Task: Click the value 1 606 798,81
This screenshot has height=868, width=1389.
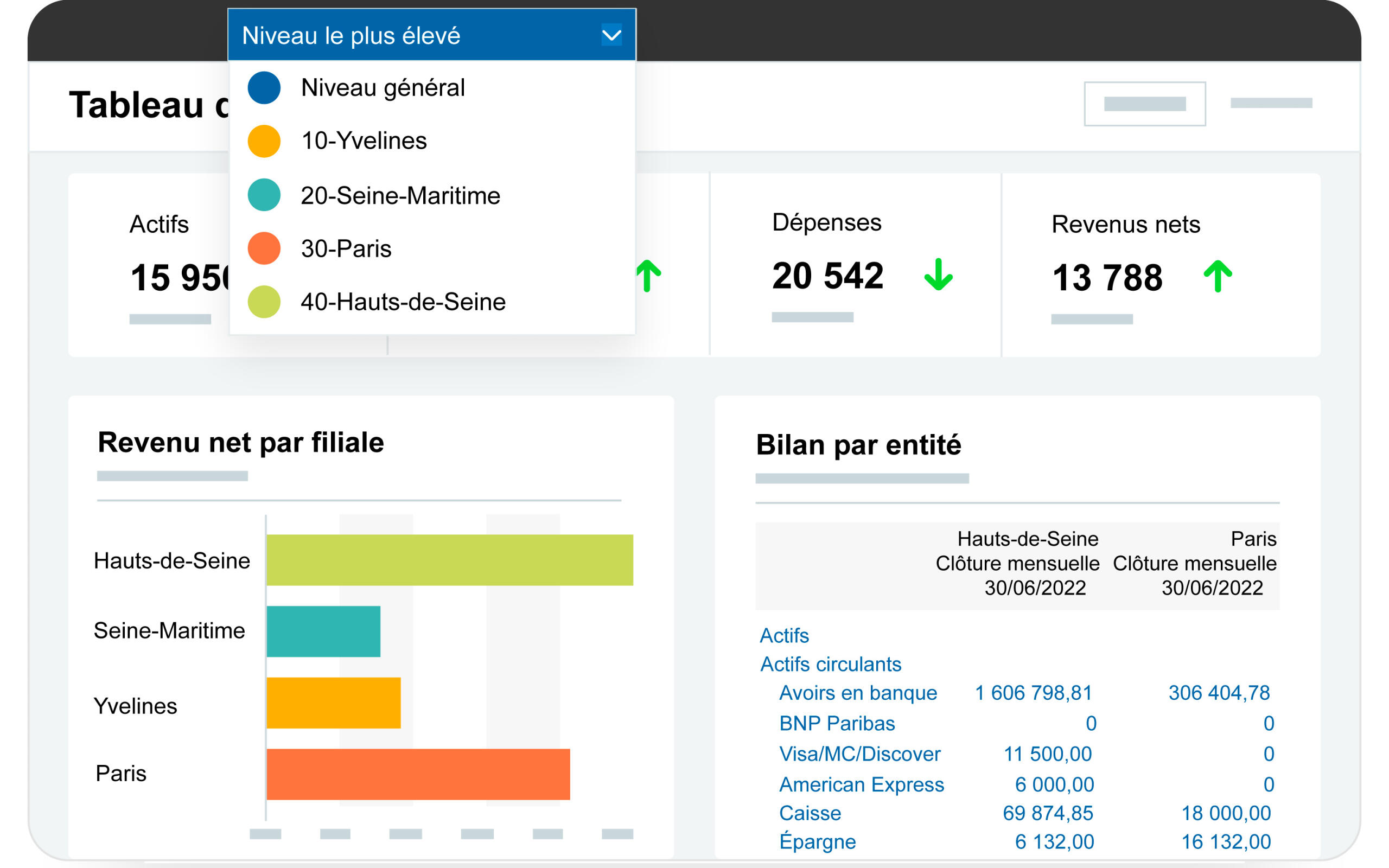Action: pos(1034,693)
